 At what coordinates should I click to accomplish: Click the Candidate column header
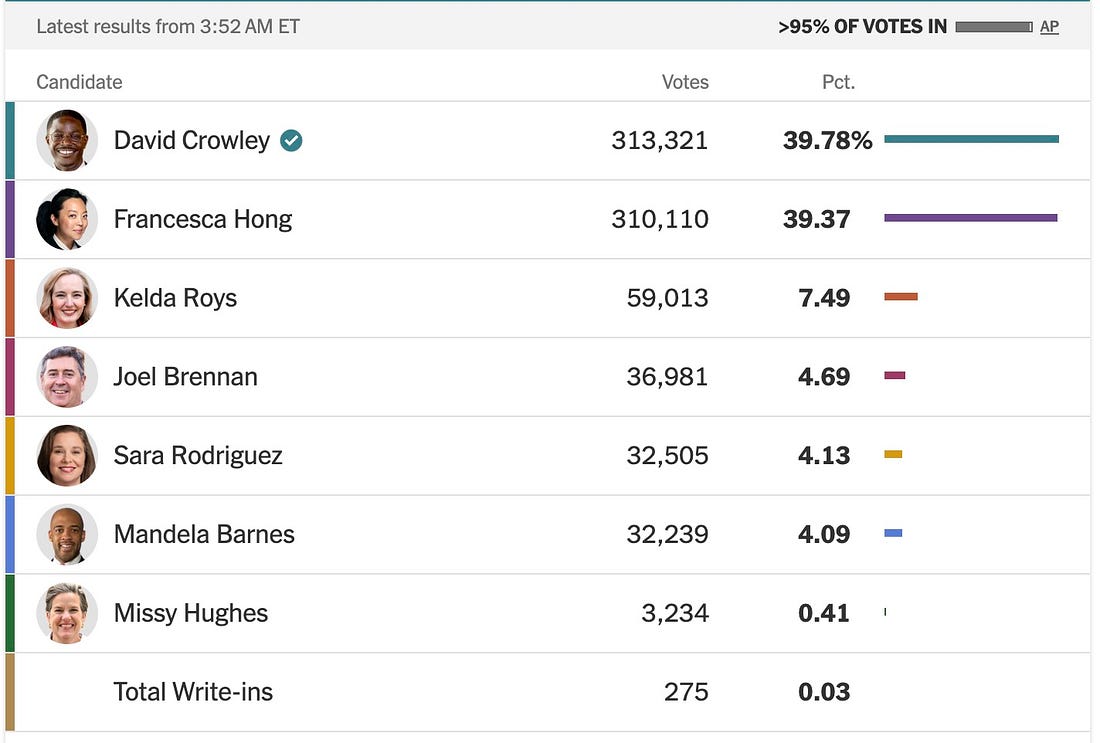tap(79, 82)
